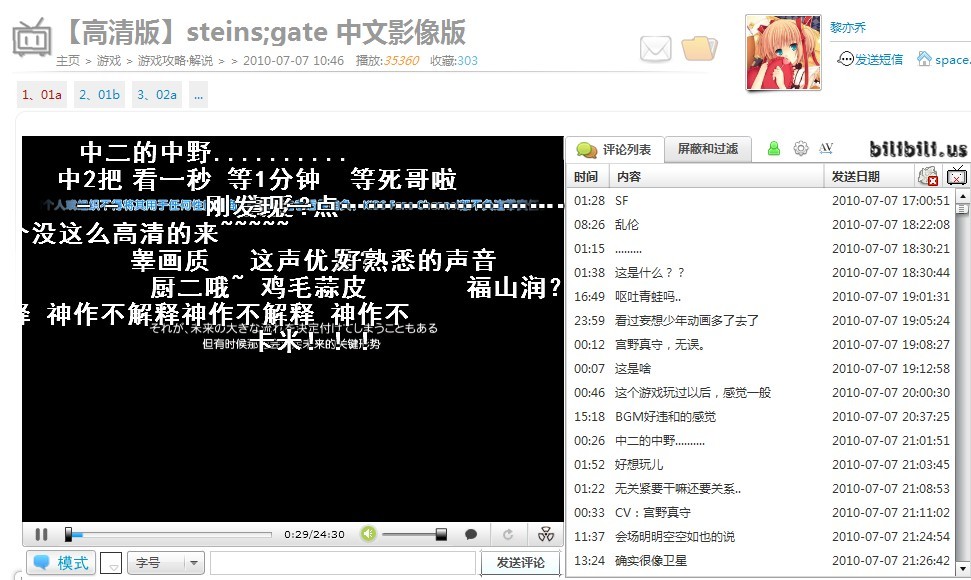The width and height of the screenshot is (971, 580).
Task: Click the bilibili TV logo icon
Action: [x=32, y=37]
